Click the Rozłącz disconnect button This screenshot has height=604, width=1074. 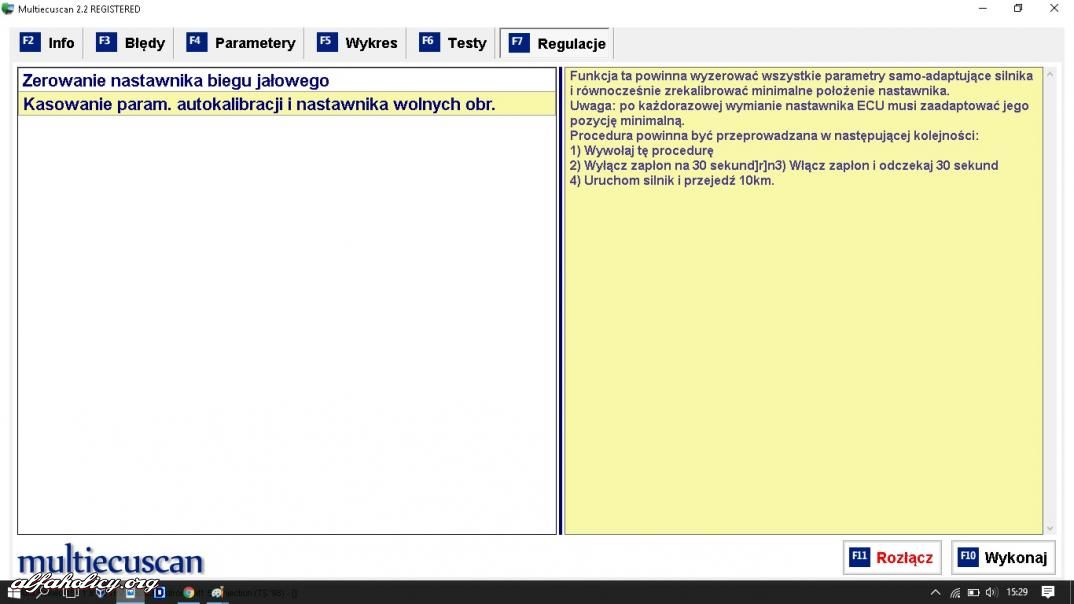pos(892,557)
